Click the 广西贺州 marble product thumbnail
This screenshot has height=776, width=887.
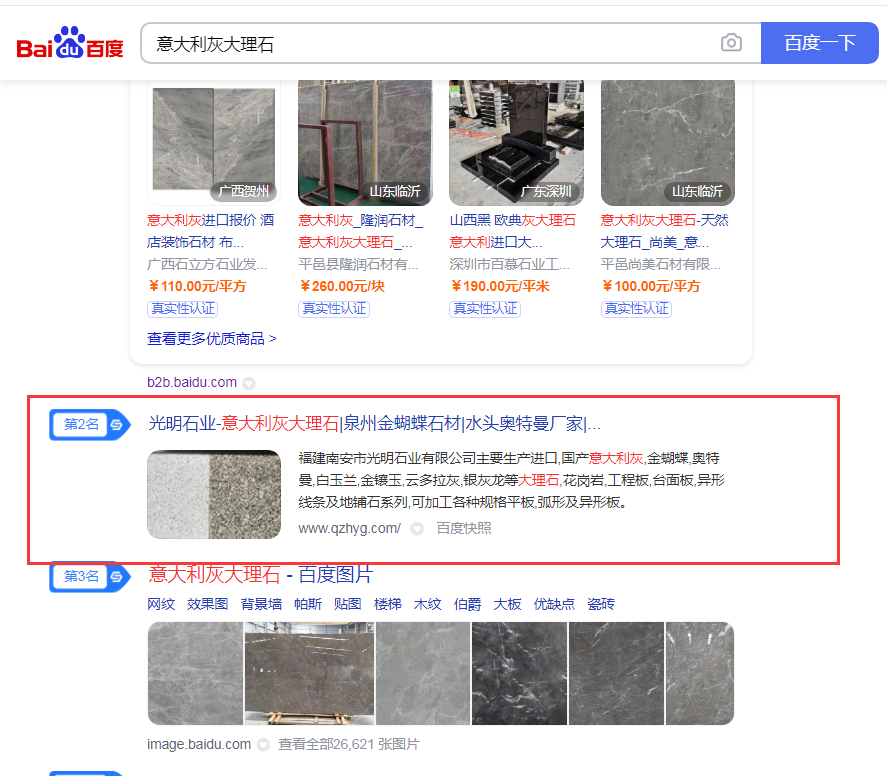click(213, 141)
